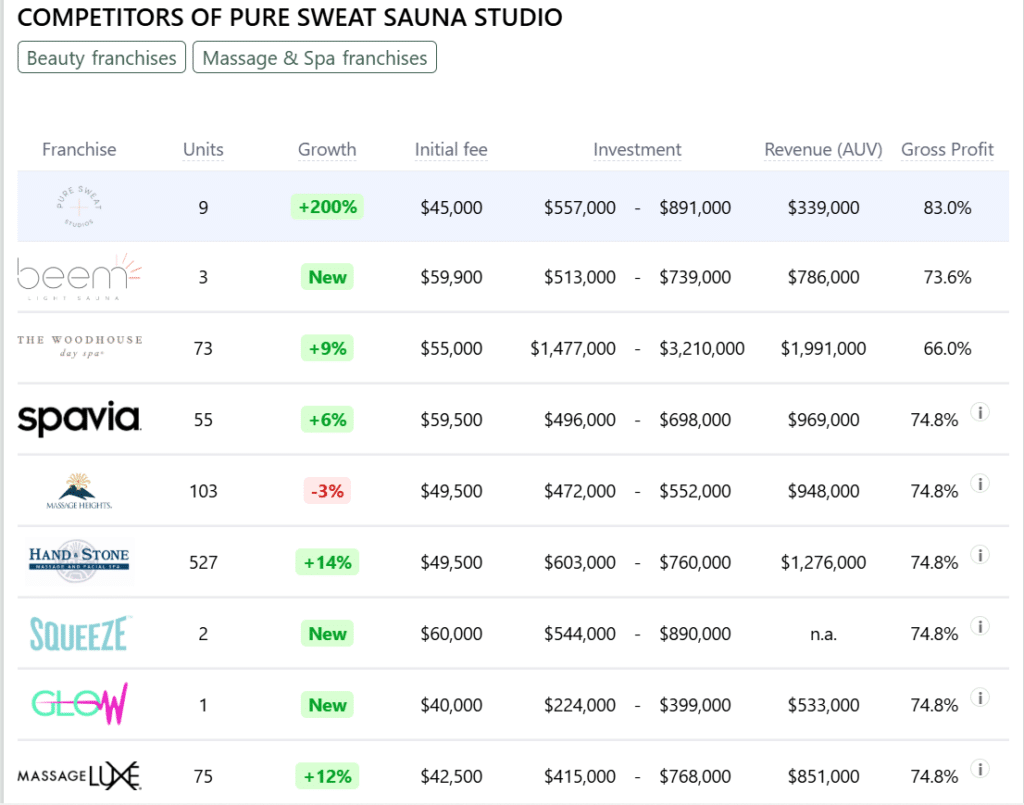This screenshot has height=805, width=1024.
Task: Open the Beauty franchises category tag
Action: click(x=101, y=57)
